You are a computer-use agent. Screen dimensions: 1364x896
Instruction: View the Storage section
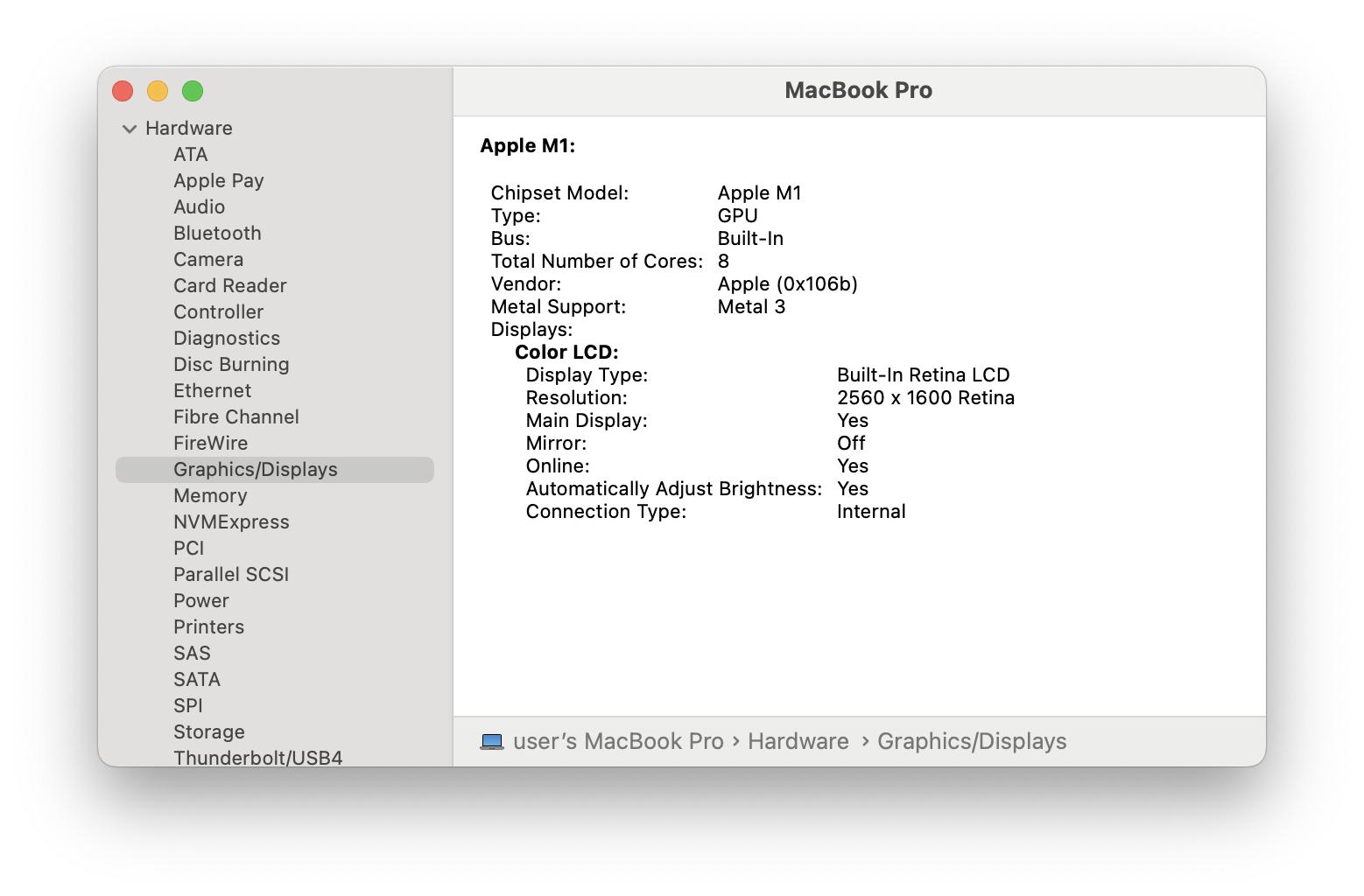pyautogui.click(x=208, y=732)
